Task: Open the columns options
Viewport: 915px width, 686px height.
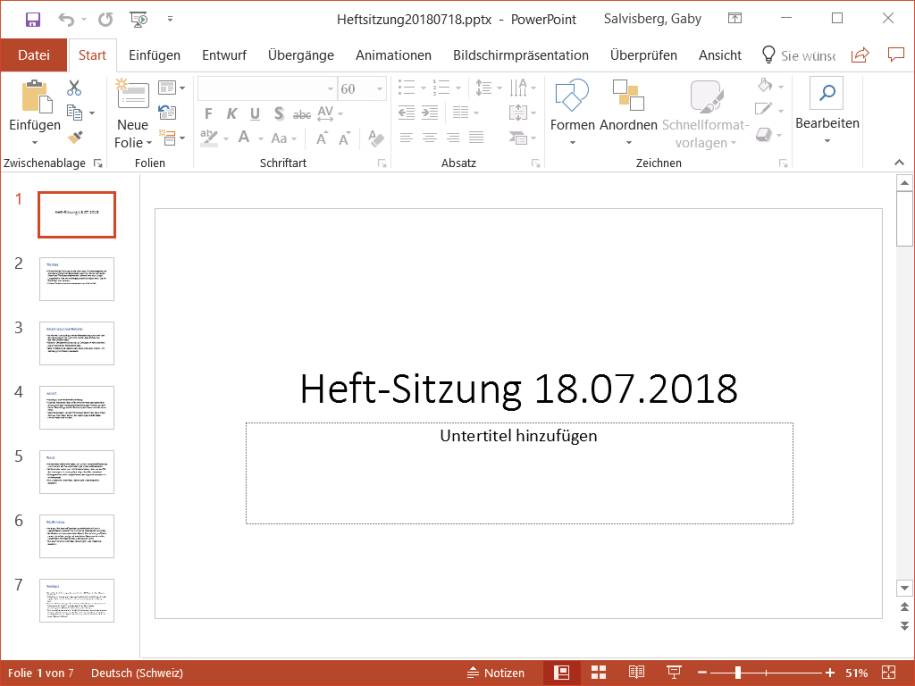Action: point(465,112)
